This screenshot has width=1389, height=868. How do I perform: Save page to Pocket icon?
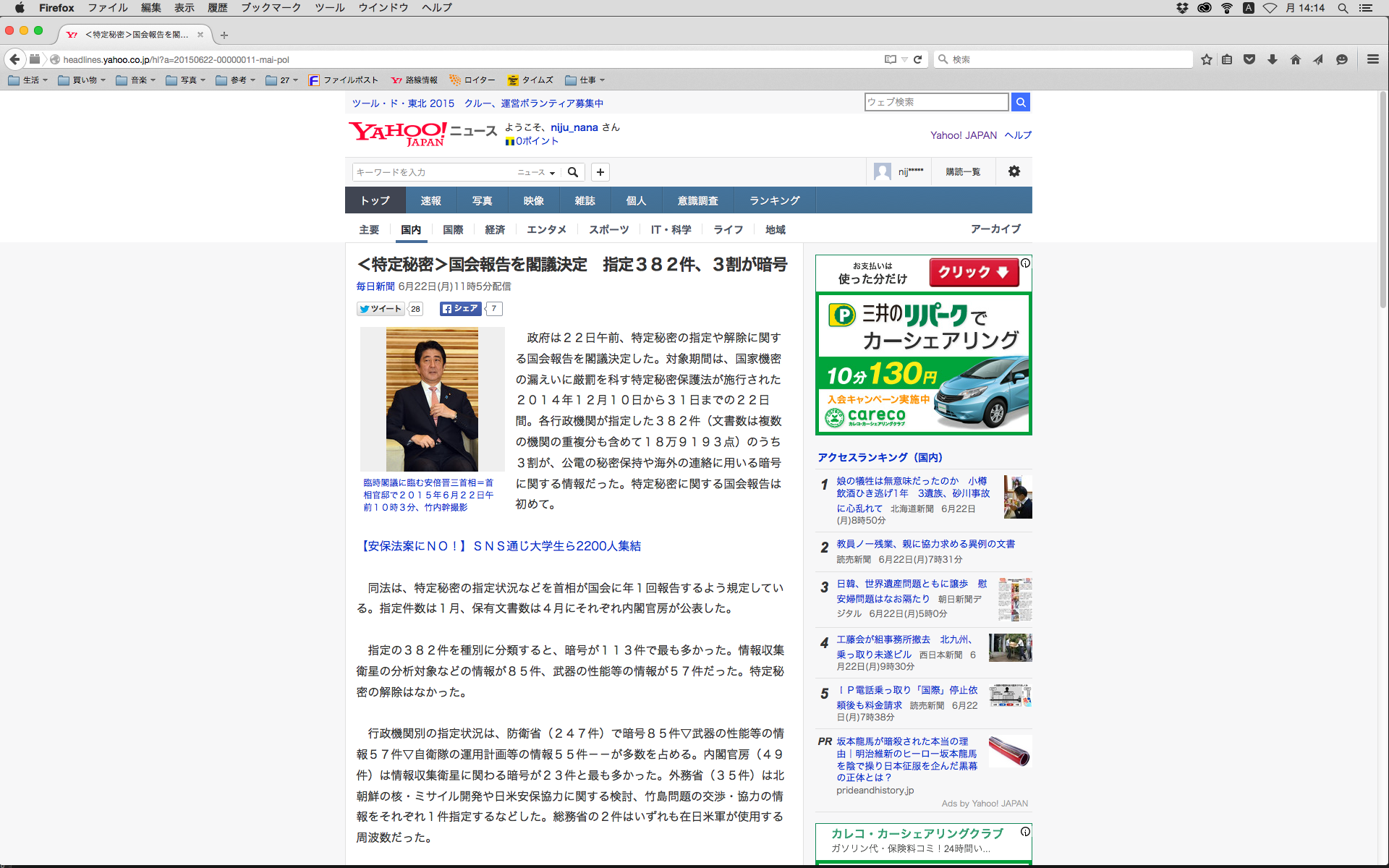click(1249, 59)
